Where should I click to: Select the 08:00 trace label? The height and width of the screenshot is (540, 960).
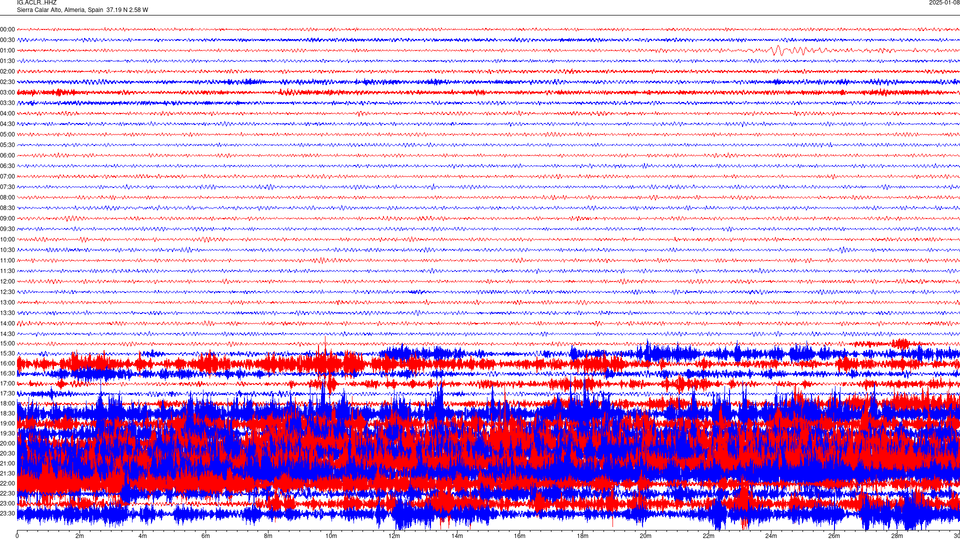click(7, 198)
